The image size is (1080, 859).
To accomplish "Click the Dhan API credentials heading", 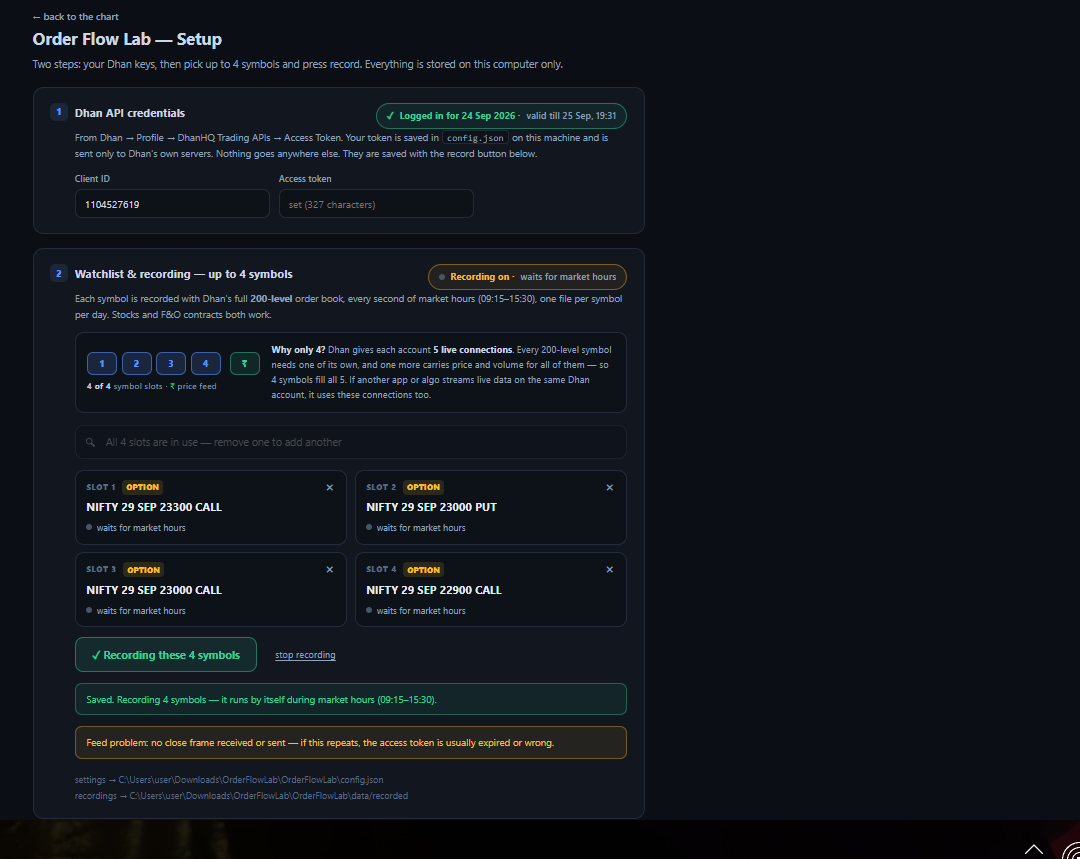I will coord(129,113).
